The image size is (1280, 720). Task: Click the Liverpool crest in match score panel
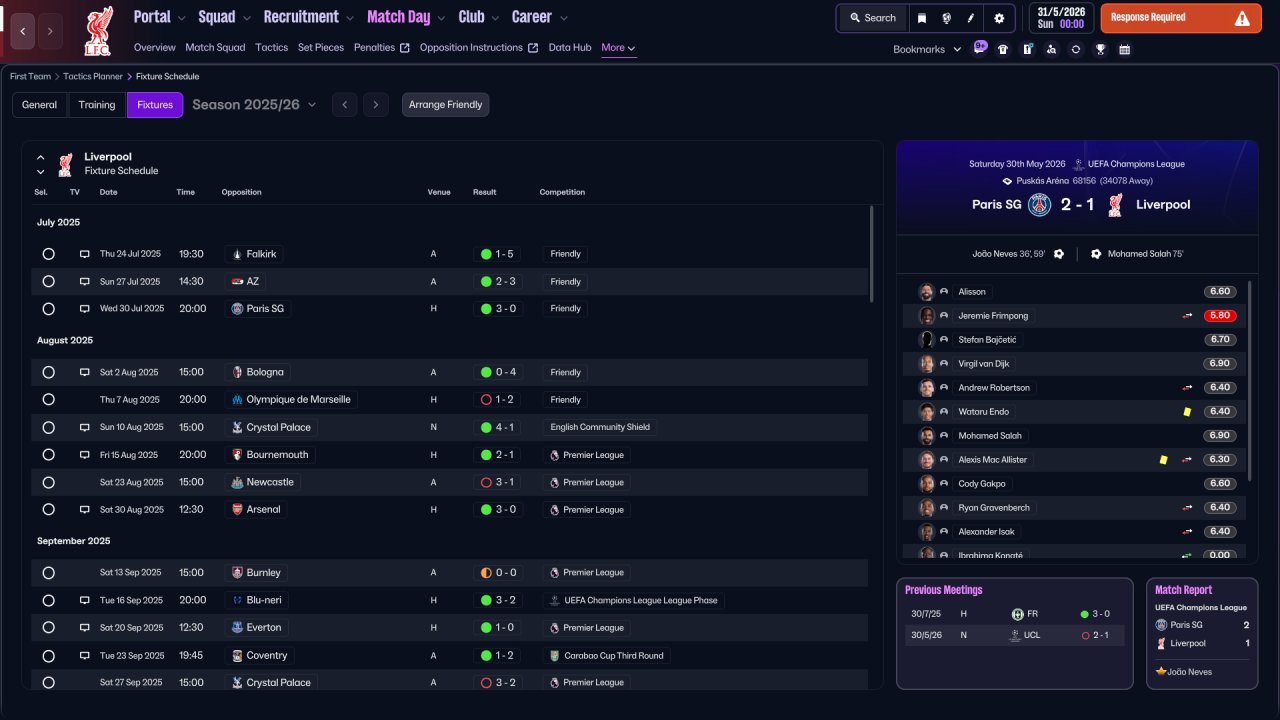pos(1116,205)
